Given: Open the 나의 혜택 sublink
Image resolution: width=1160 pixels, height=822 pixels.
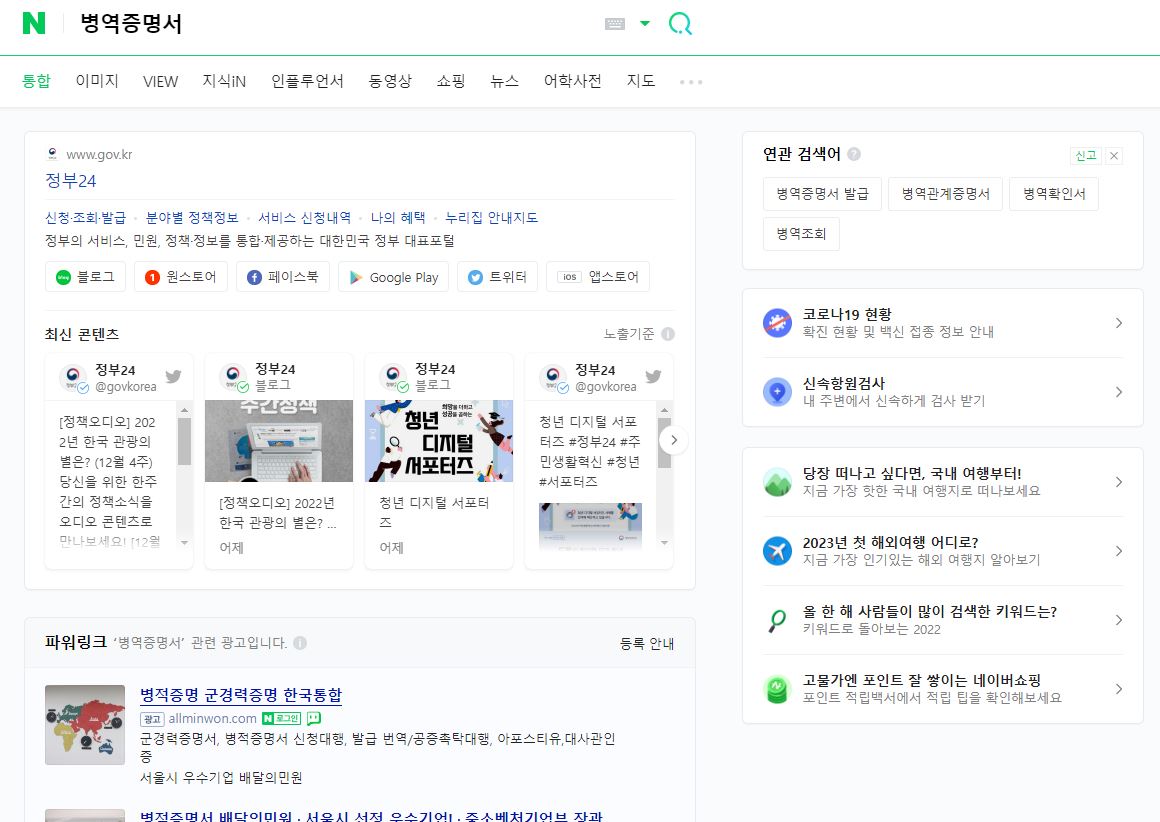Looking at the screenshot, I should (x=398, y=218).
